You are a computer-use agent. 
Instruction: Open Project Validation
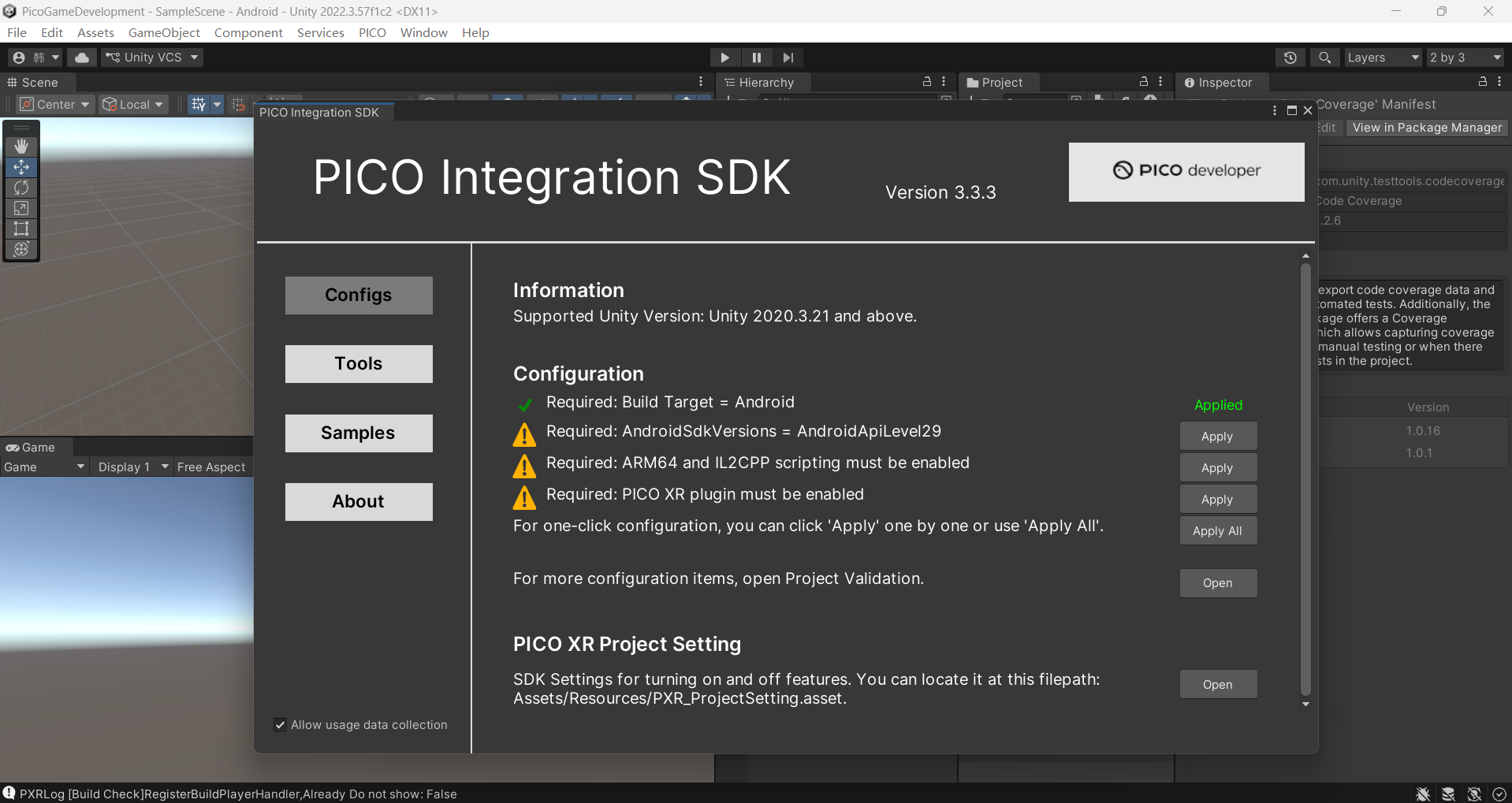coord(1218,583)
